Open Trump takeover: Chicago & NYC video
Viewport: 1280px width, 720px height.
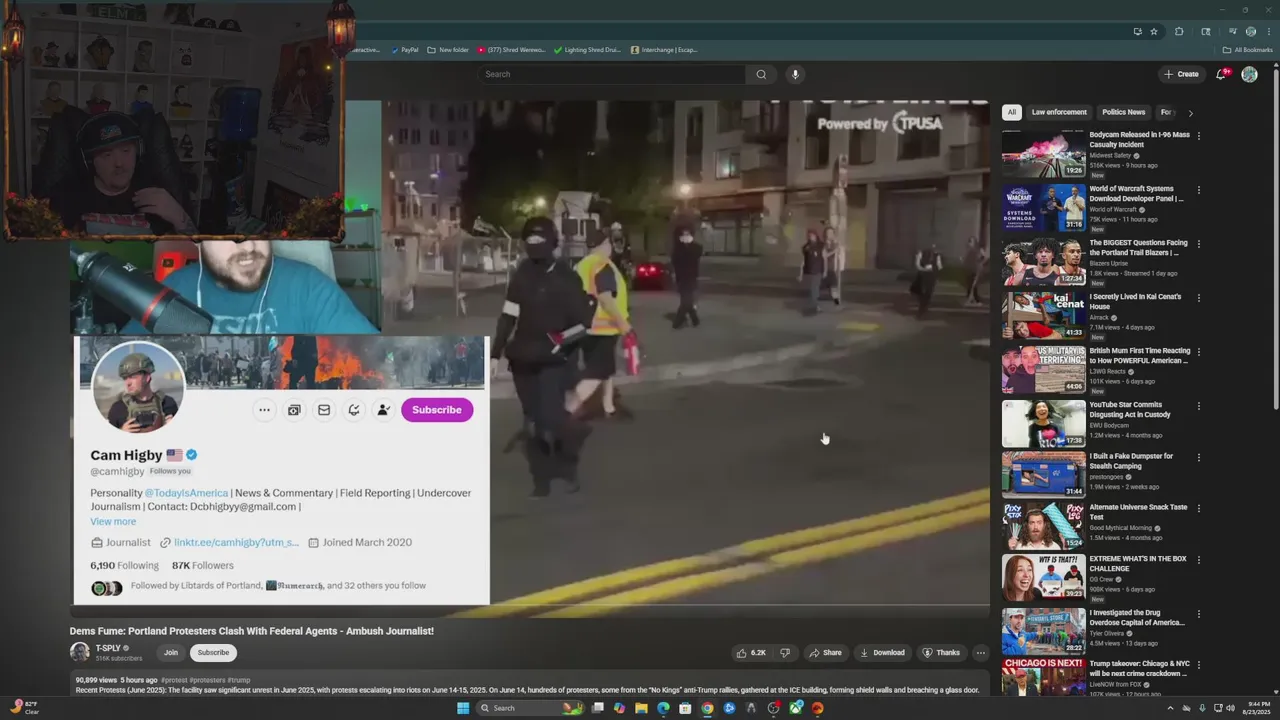pos(1044,678)
